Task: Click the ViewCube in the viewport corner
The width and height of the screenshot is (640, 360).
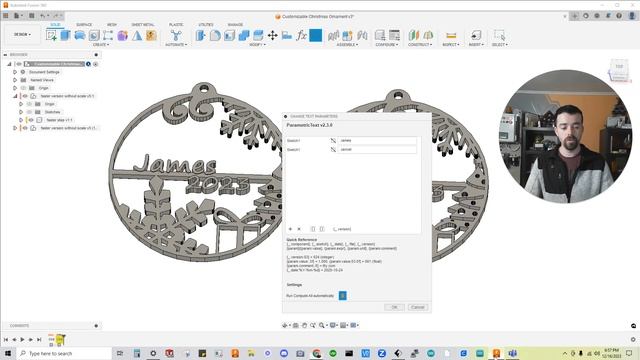Action: (619, 70)
